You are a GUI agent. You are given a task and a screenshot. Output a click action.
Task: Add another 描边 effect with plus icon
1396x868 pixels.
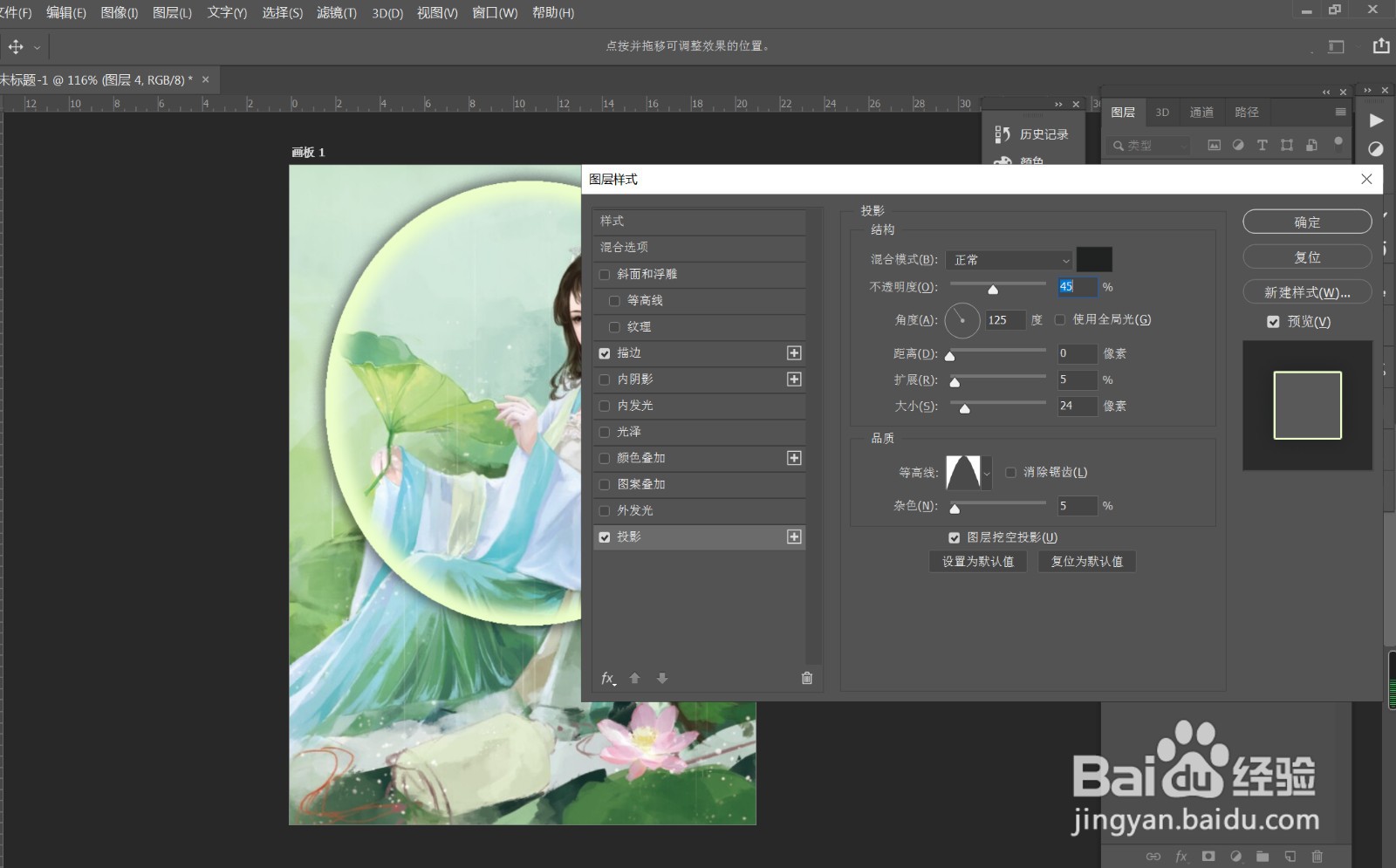794,352
